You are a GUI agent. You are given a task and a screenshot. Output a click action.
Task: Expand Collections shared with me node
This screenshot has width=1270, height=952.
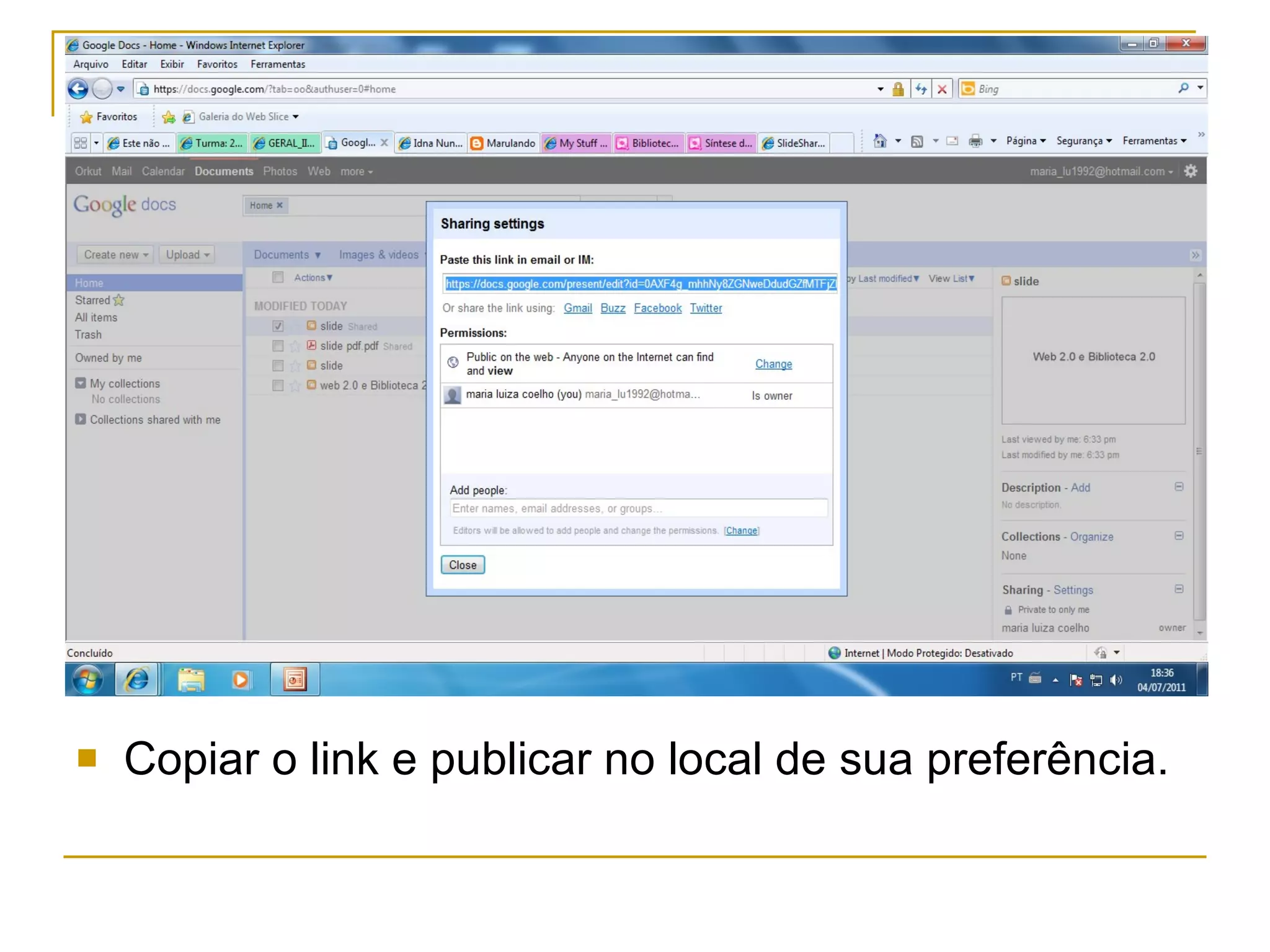81,419
